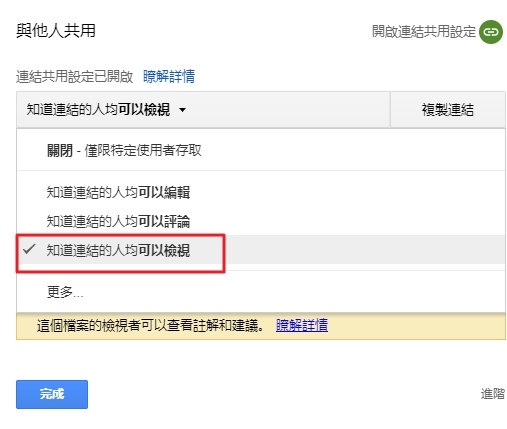Open 瞭解詳情 link next to 連結共用設定已開啟
The height and width of the screenshot is (429, 507).
pos(169,76)
